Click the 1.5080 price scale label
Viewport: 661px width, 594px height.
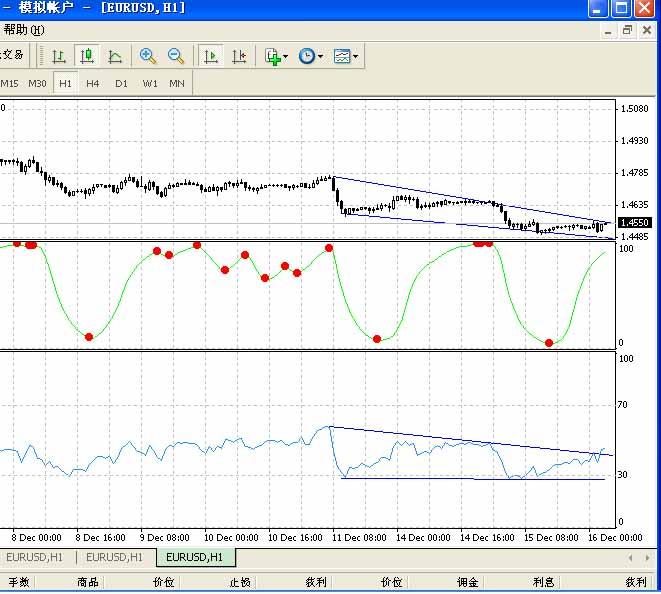tap(634, 109)
